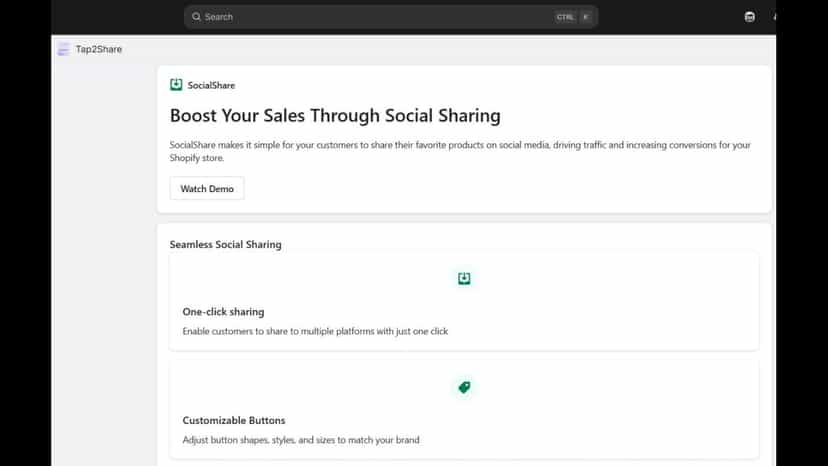Click the SocialShare brand label
Viewport: 828px width, 466px height.
click(x=211, y=85)
